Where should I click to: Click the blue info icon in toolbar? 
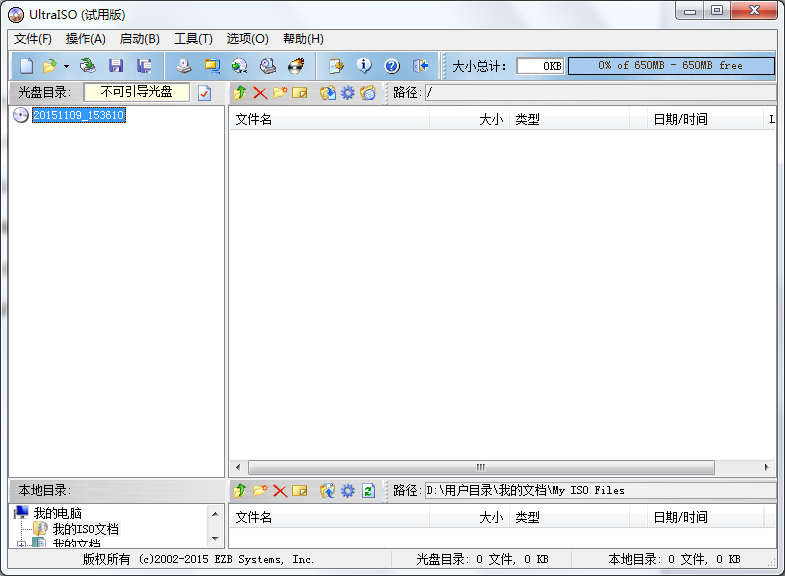(364, 66)
